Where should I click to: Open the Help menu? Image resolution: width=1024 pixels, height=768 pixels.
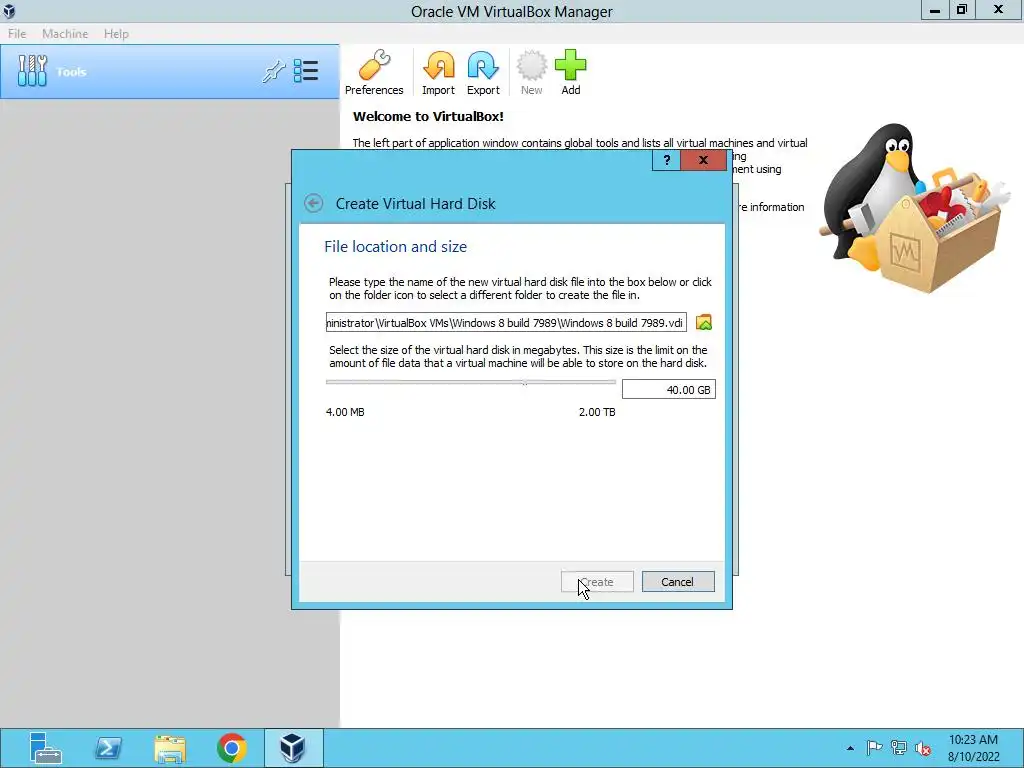point(116,33)
